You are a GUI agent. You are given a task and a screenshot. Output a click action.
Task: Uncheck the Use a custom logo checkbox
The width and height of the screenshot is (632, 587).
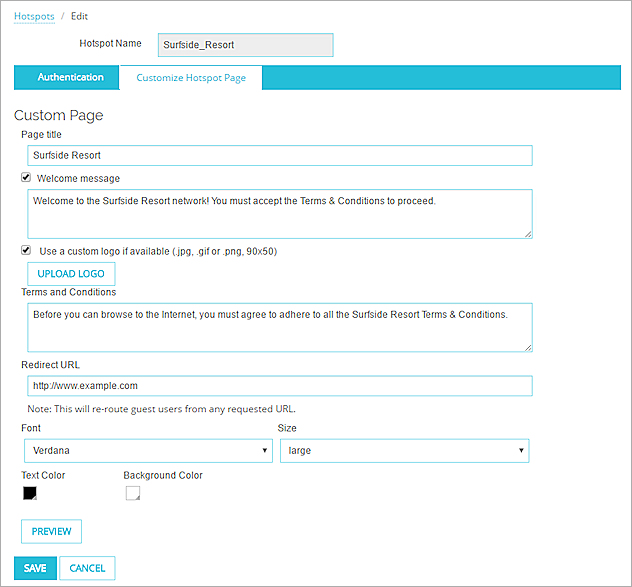26,251
